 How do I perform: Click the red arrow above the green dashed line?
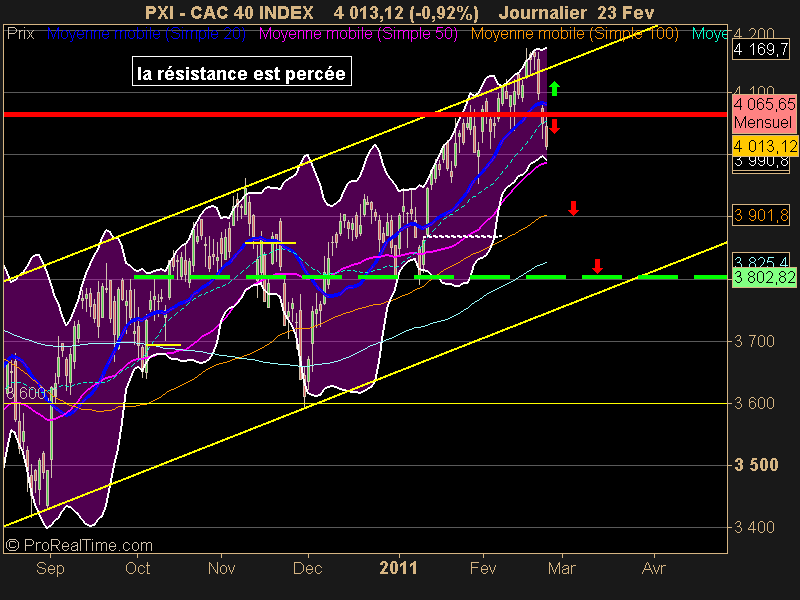(597, 266)
